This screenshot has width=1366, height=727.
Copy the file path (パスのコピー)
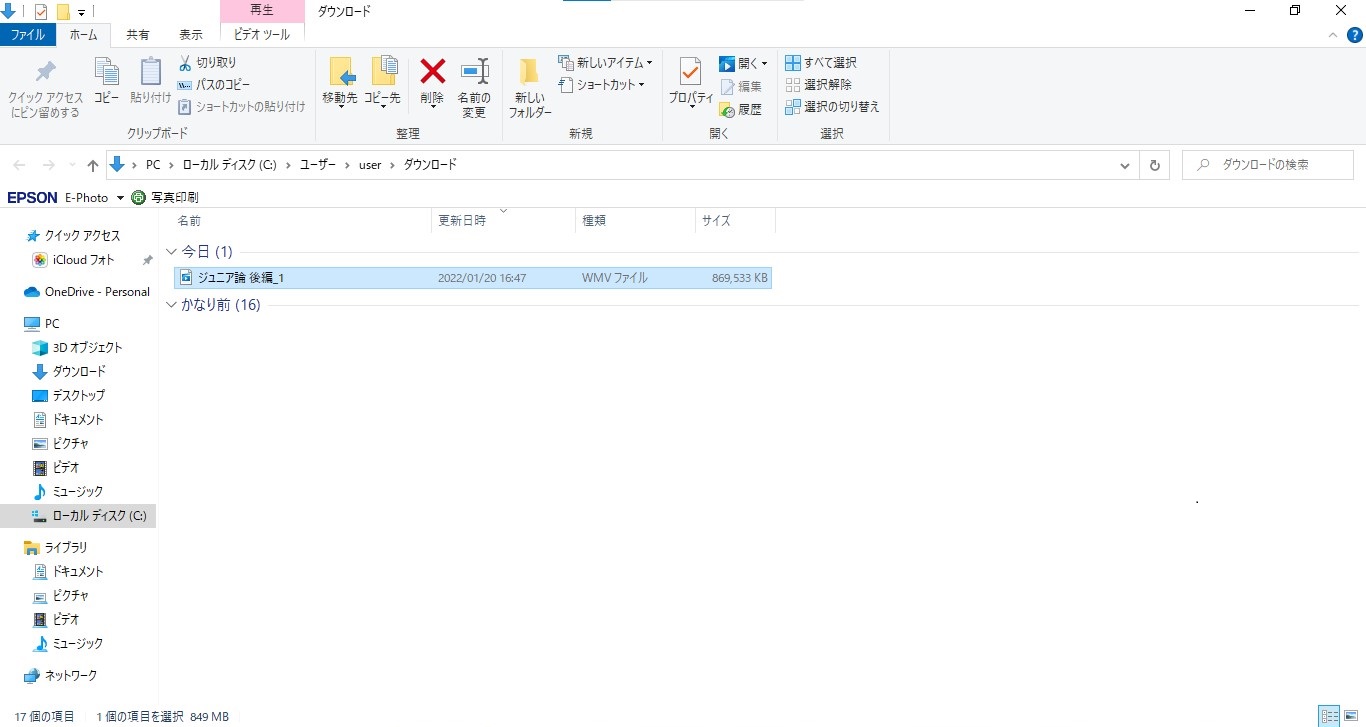point(214,85)
